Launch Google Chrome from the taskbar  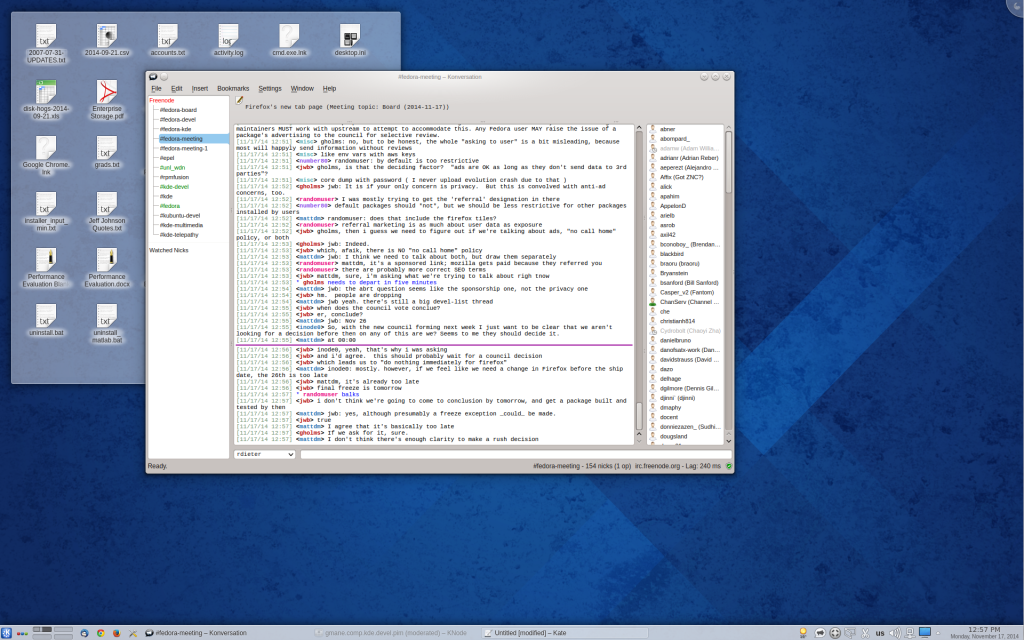tap(100, 633)
